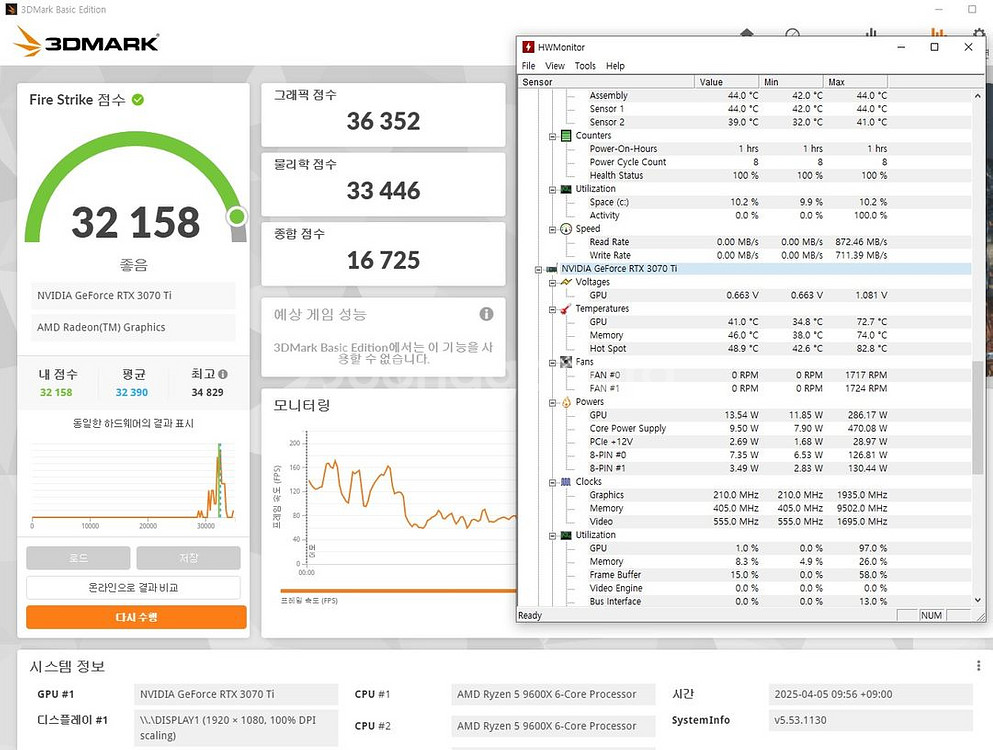Collapse the Powers group

click(x=552, y=402)
